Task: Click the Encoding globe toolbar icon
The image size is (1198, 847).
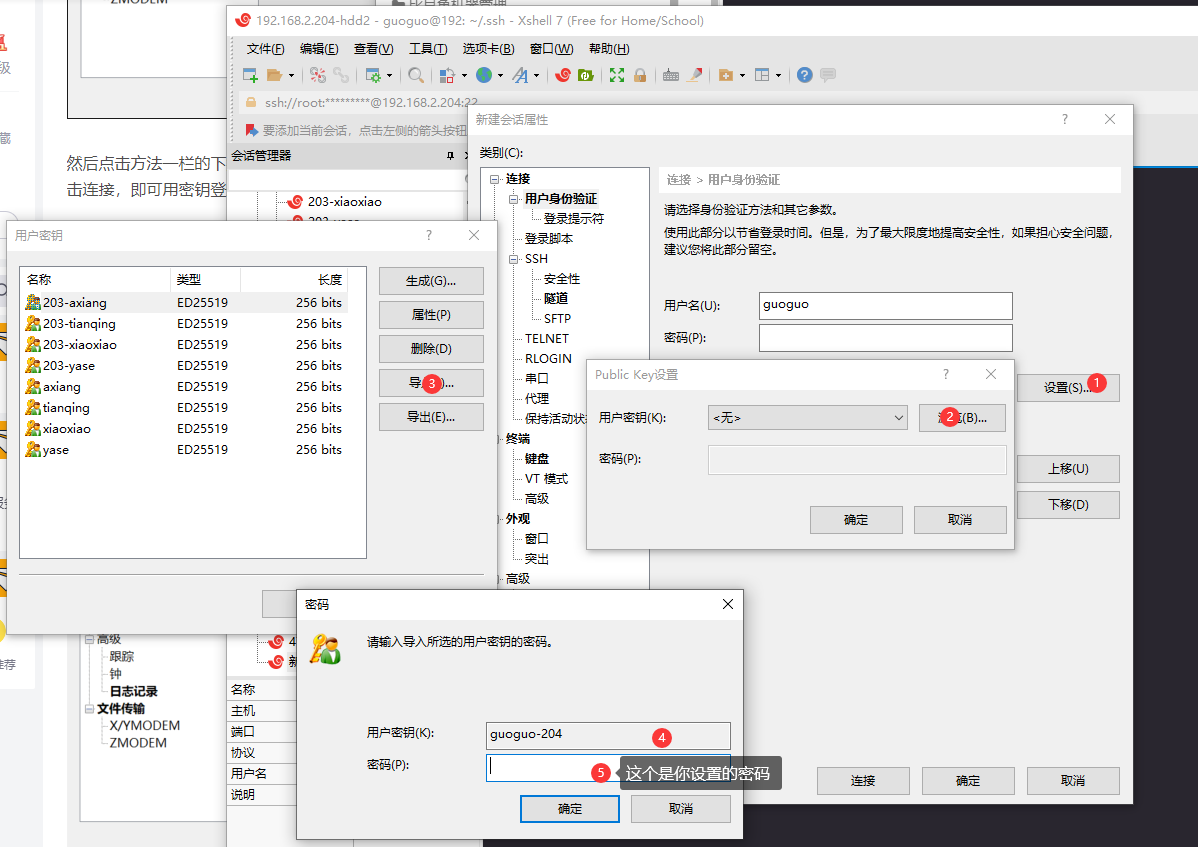Action: point(484,75)
